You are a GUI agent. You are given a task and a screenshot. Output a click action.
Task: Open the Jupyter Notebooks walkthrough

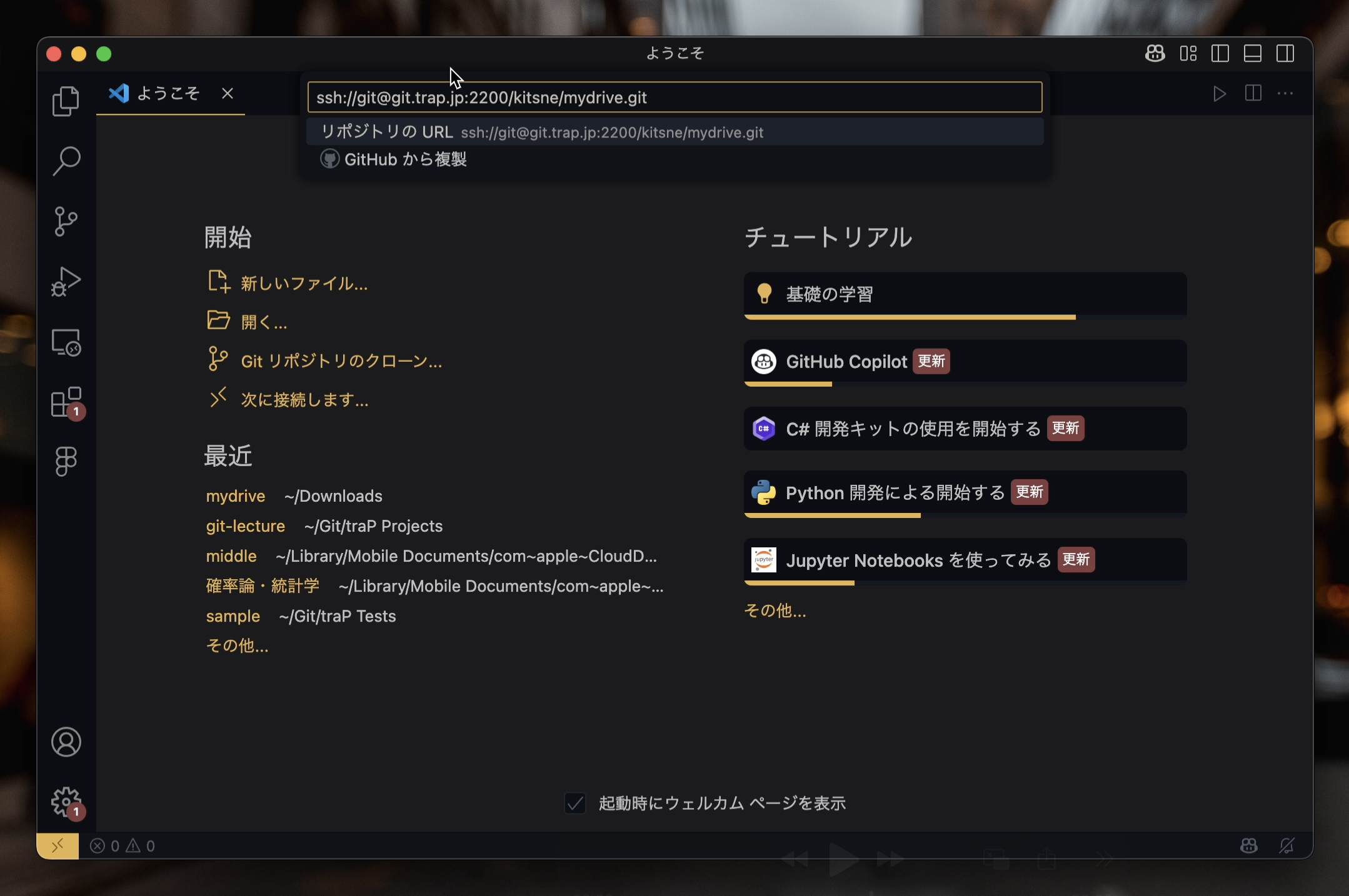(965, 562)
